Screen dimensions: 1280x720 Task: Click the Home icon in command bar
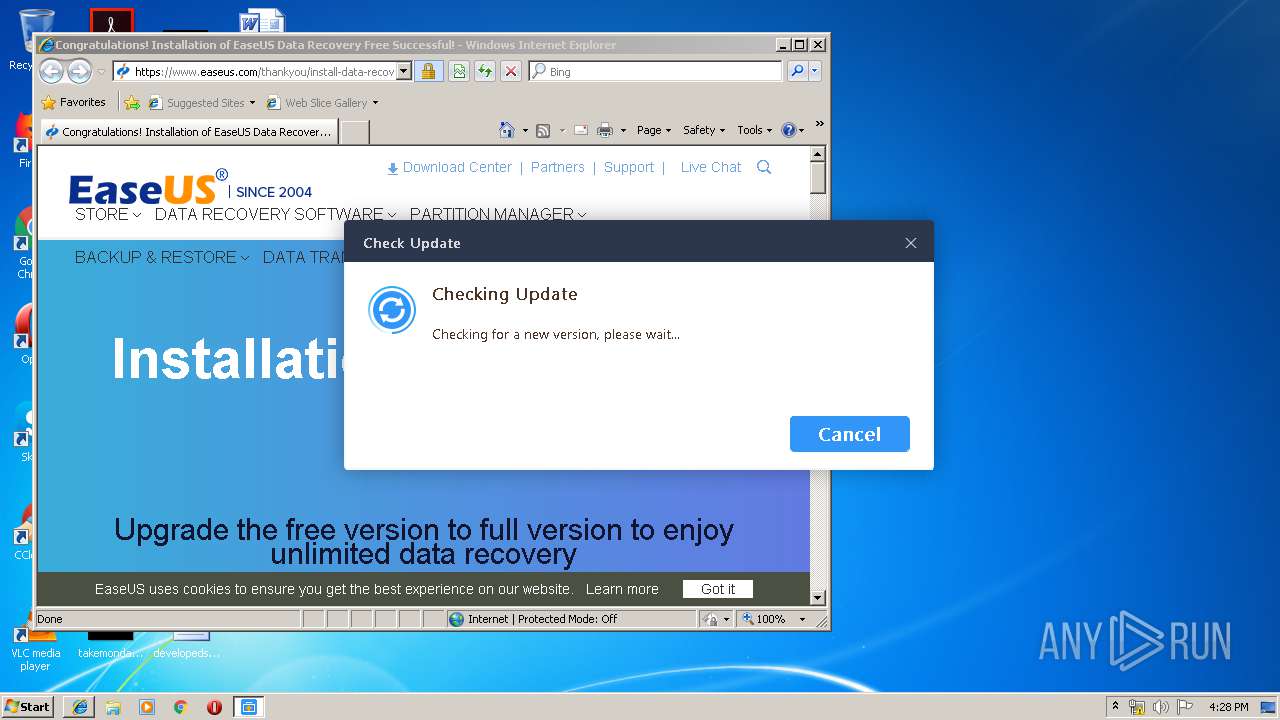tap(507, 130)
